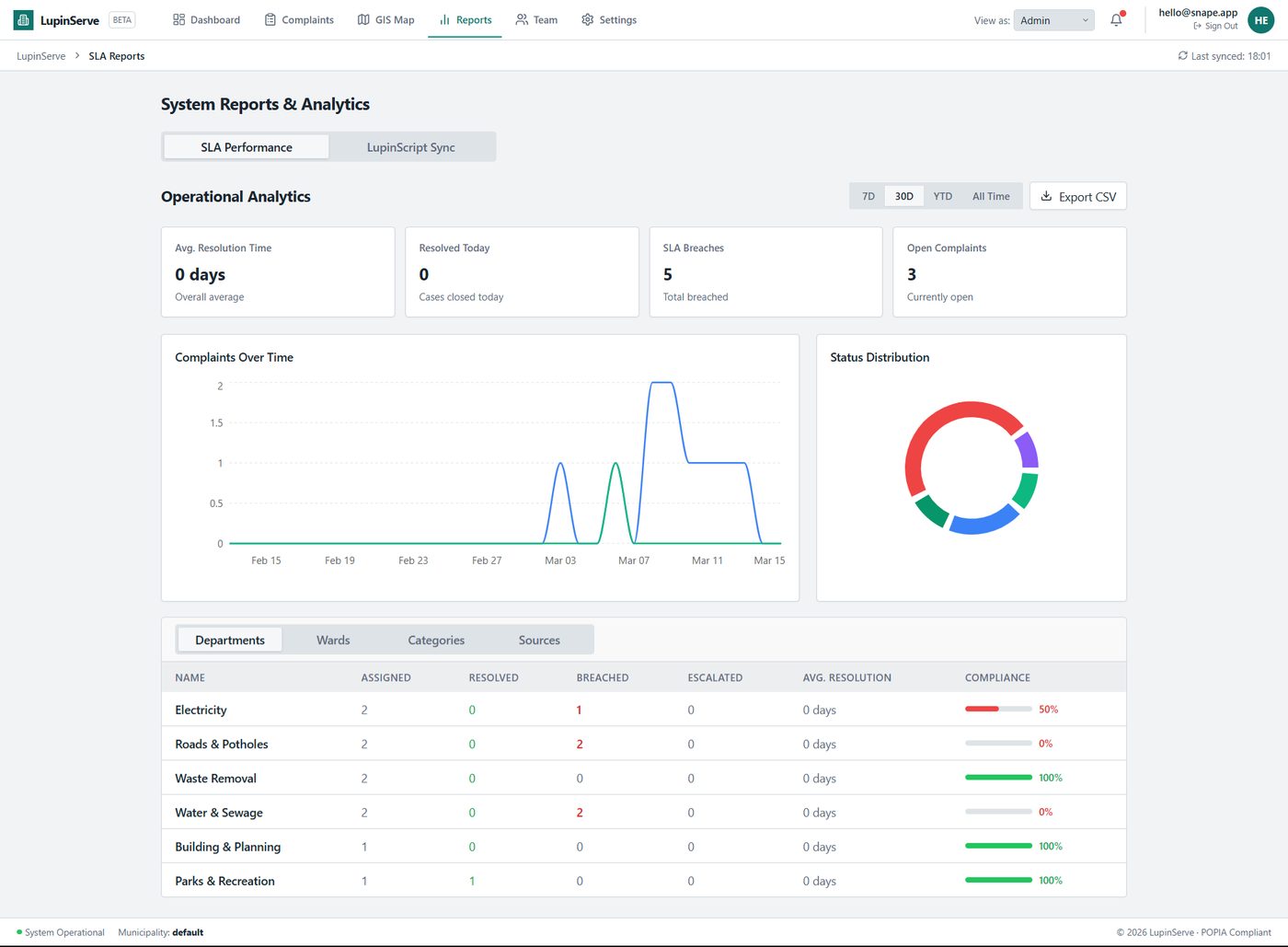Click the Municipality: default label

click(161, 932)
